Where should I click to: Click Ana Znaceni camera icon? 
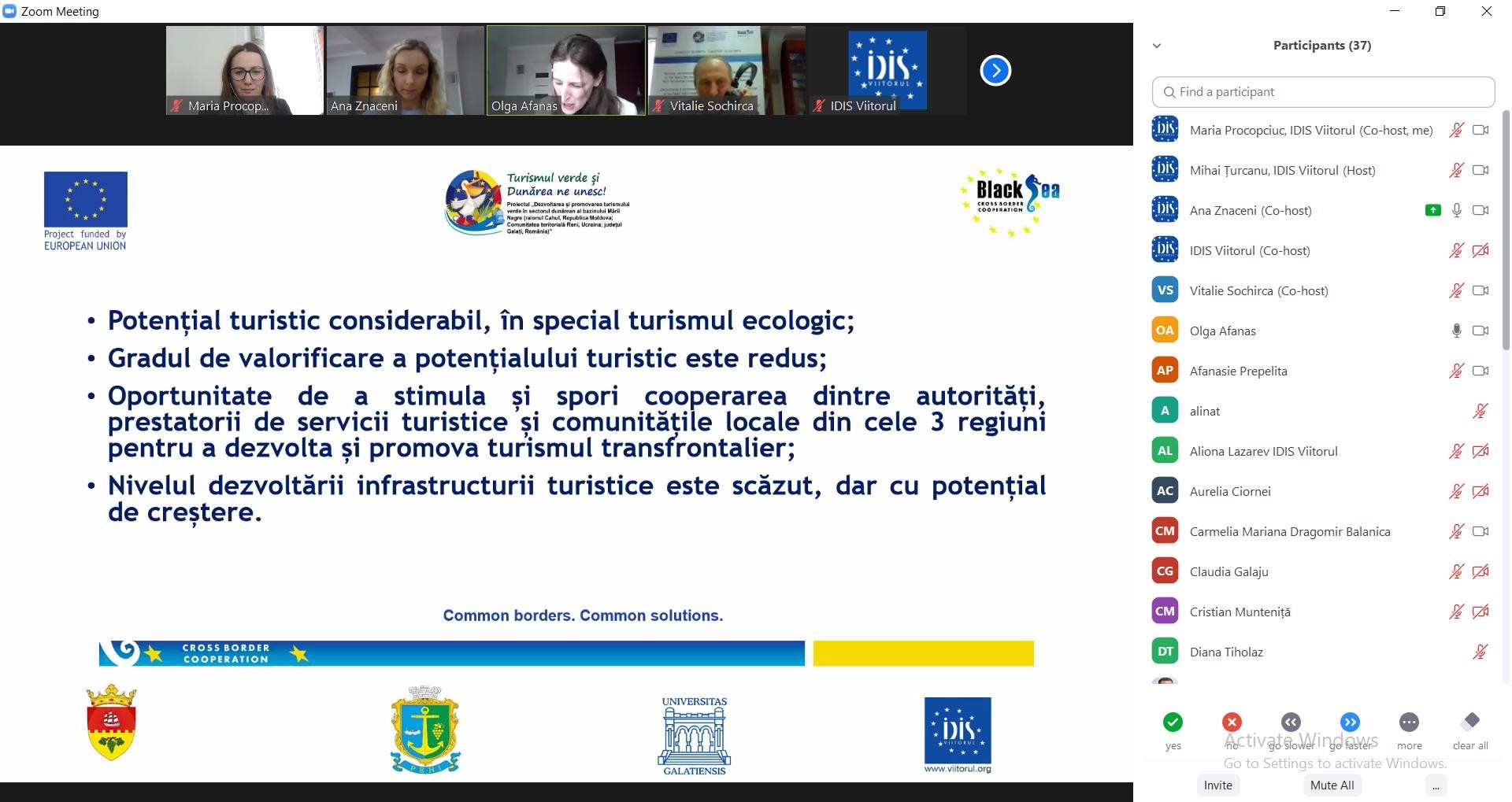(1480, 211)
